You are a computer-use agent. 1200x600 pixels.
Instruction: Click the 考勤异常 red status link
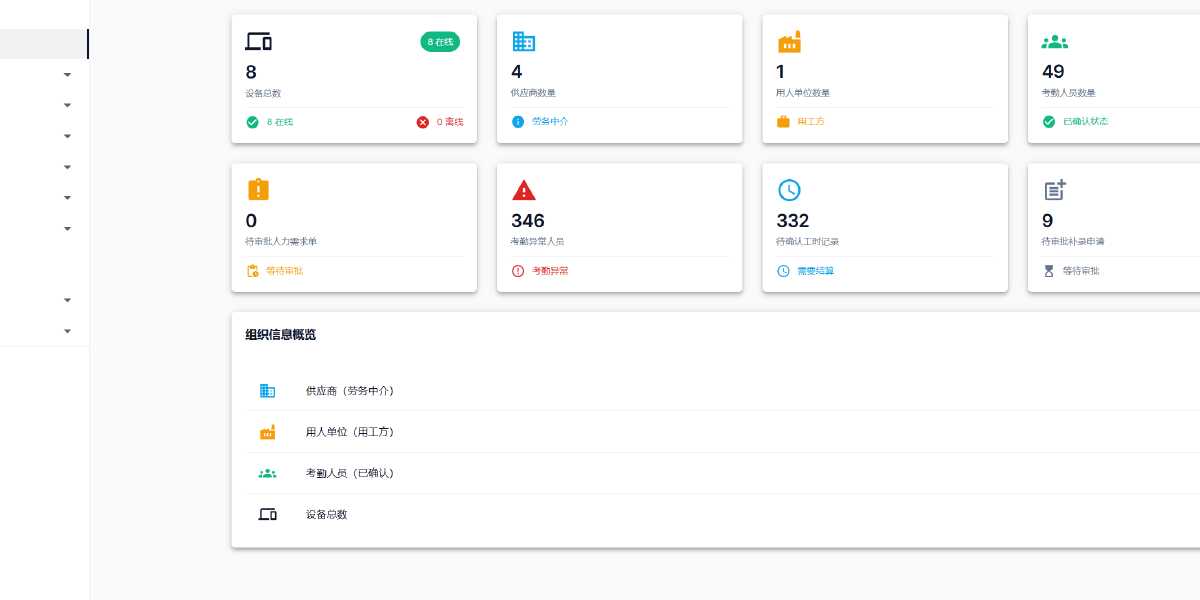[x=550, y=271]
